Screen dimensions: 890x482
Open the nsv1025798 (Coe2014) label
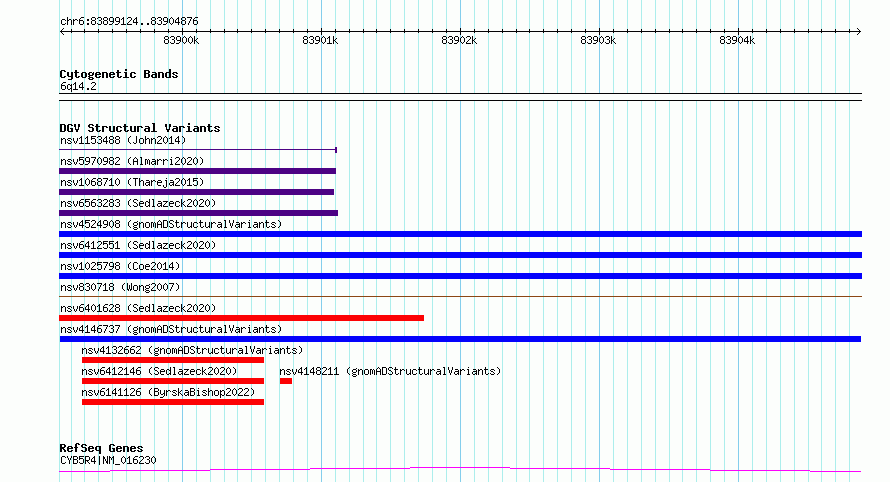tap(120, 266)
